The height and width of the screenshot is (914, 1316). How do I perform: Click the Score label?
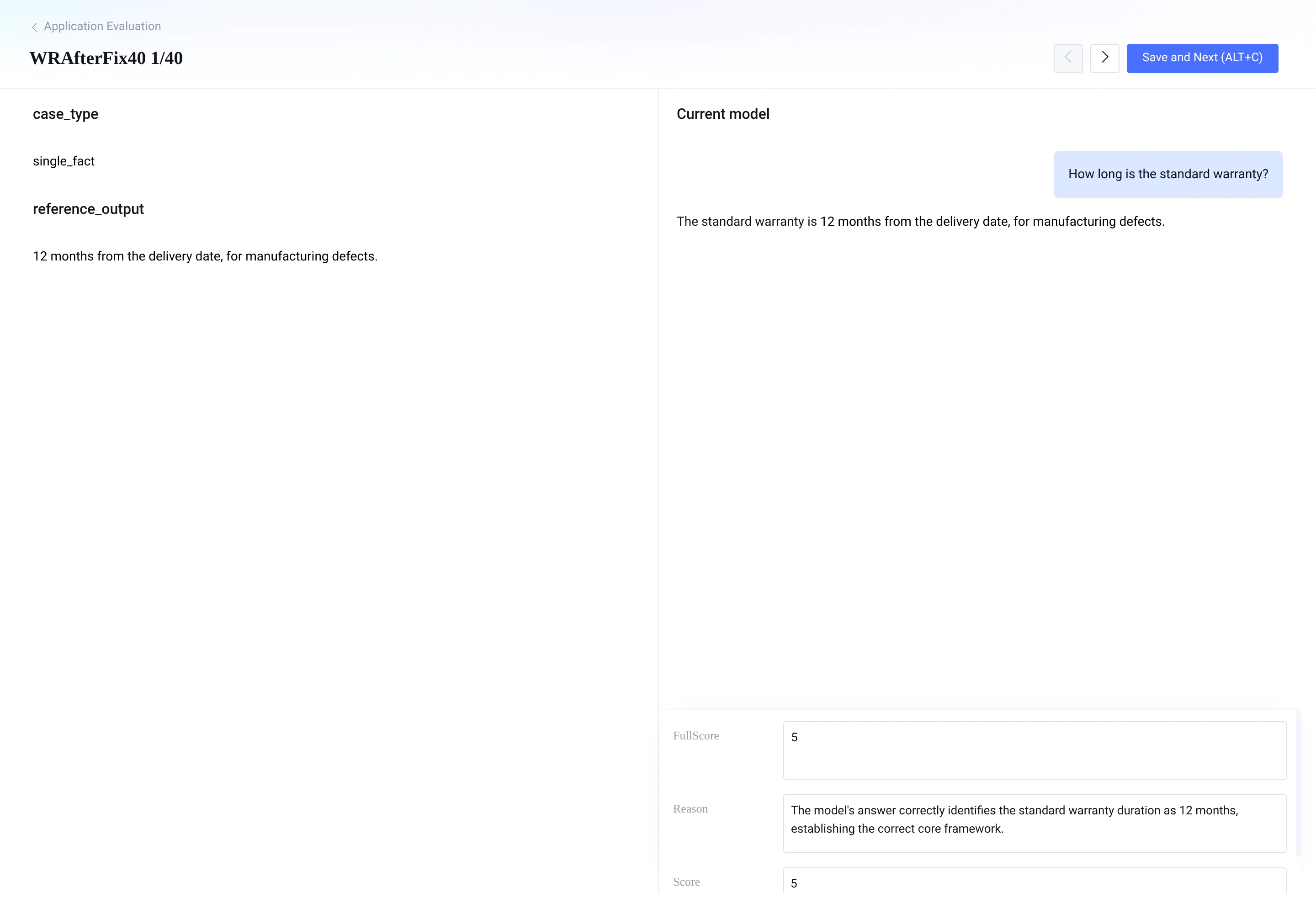(686, 882)
